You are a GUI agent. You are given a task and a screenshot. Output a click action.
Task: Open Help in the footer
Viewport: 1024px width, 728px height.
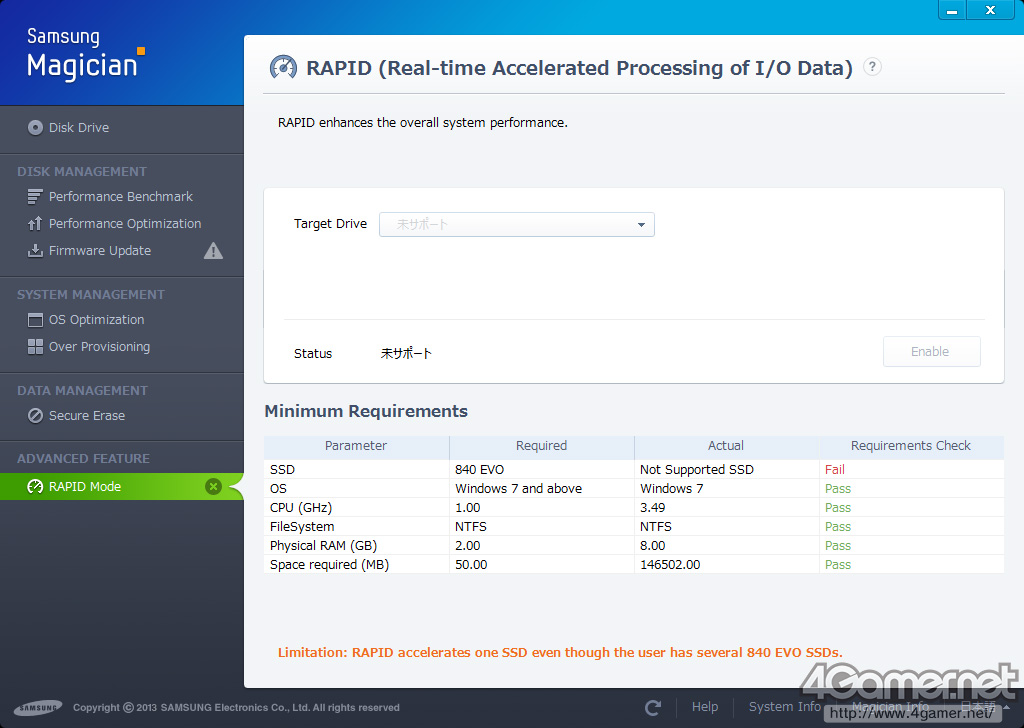(705, 706)
